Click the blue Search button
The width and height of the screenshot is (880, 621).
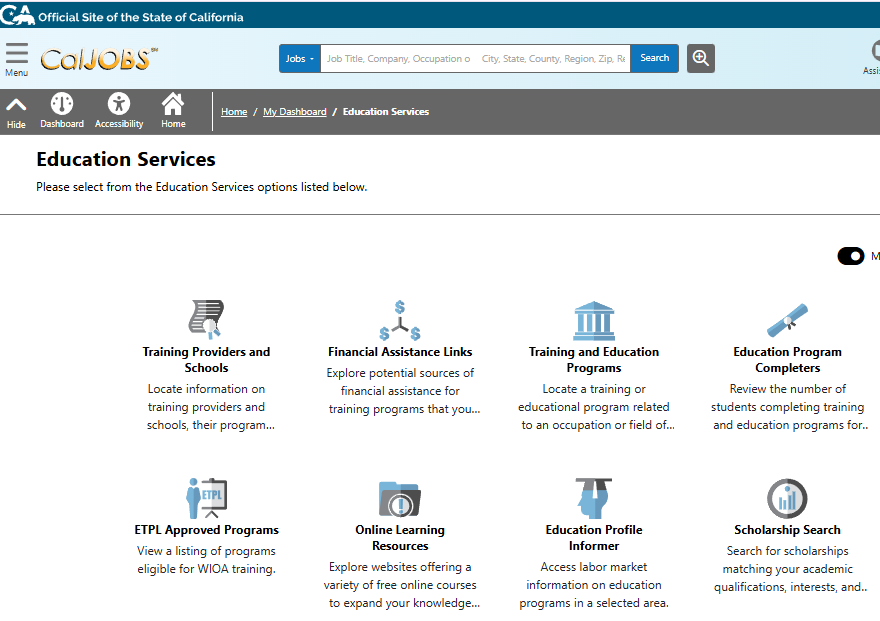[654, 58]
